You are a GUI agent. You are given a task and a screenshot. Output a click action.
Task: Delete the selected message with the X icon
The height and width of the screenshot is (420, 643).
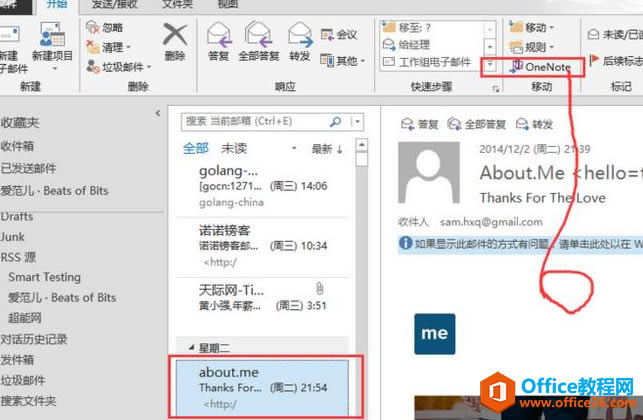click(x=175, y=34)
